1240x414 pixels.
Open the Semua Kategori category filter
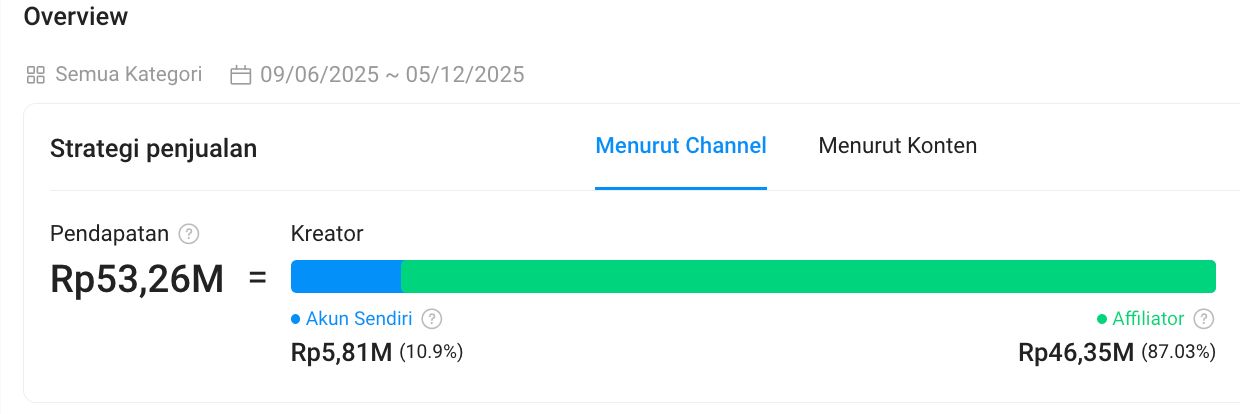pyautogui.click(x=128, y=75)
